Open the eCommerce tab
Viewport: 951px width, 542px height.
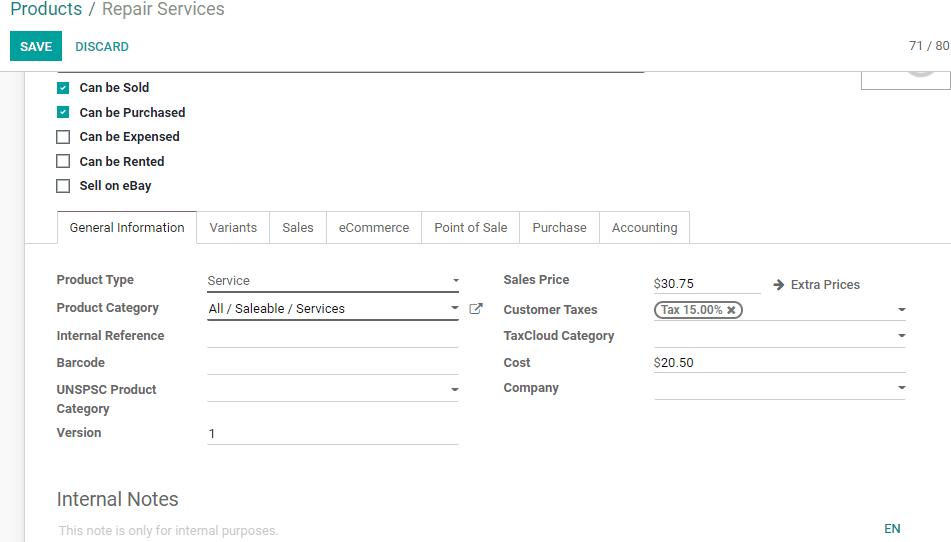[374, 227]
